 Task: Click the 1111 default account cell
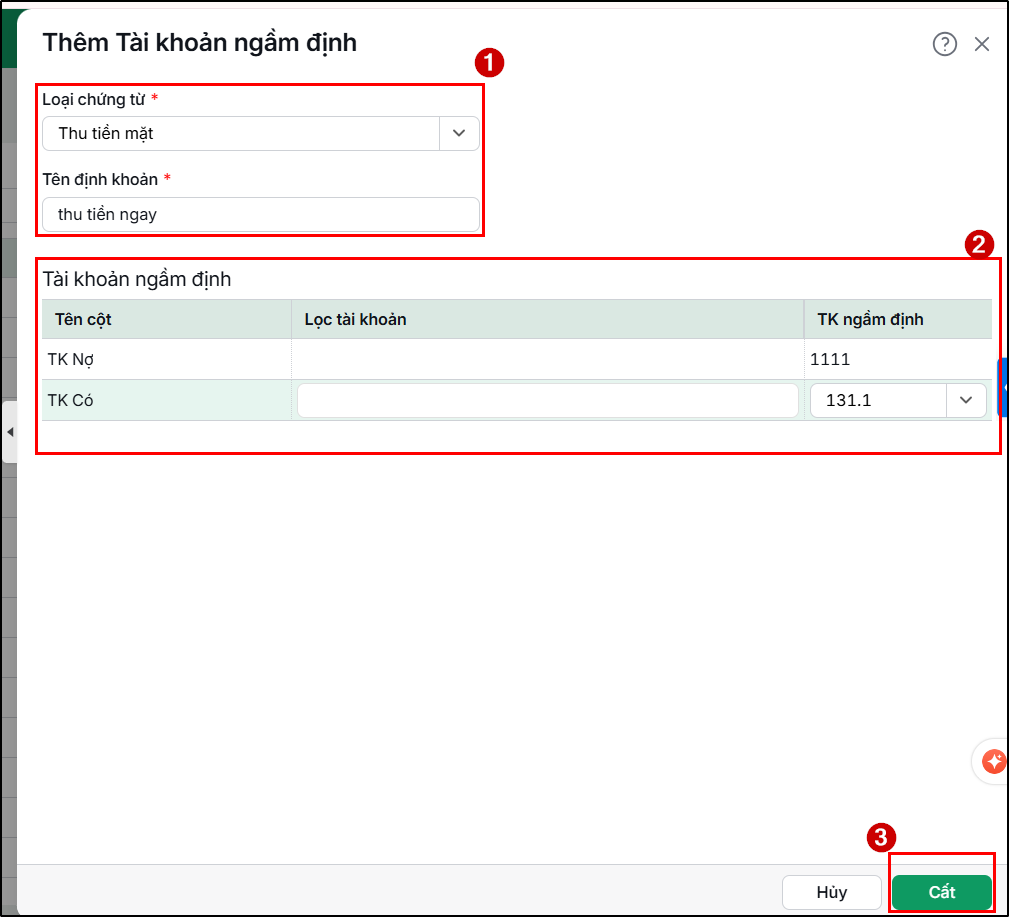pos(898,359)
